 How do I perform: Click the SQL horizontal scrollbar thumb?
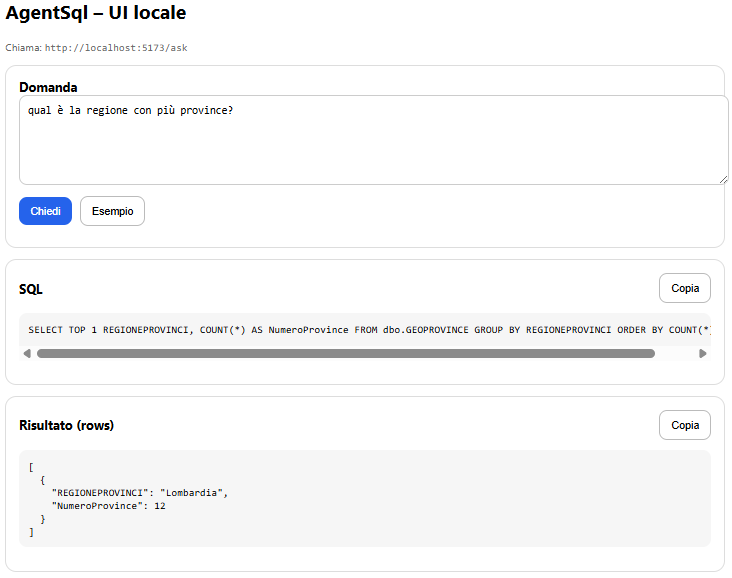tap(345, 353)
